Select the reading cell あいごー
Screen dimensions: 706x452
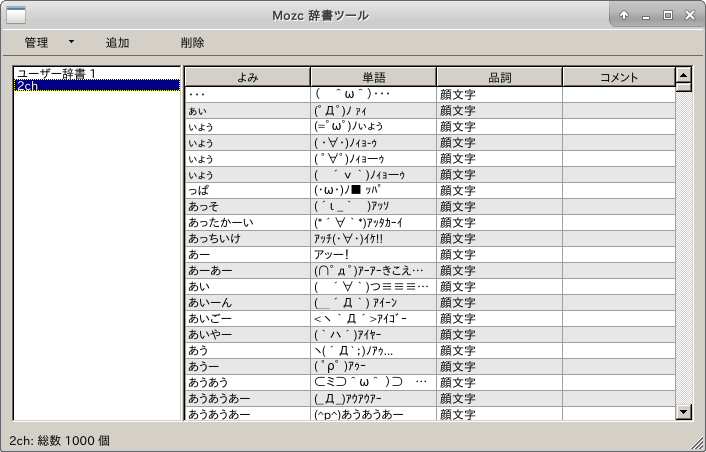pyautogui.click(x=248, y=318)
